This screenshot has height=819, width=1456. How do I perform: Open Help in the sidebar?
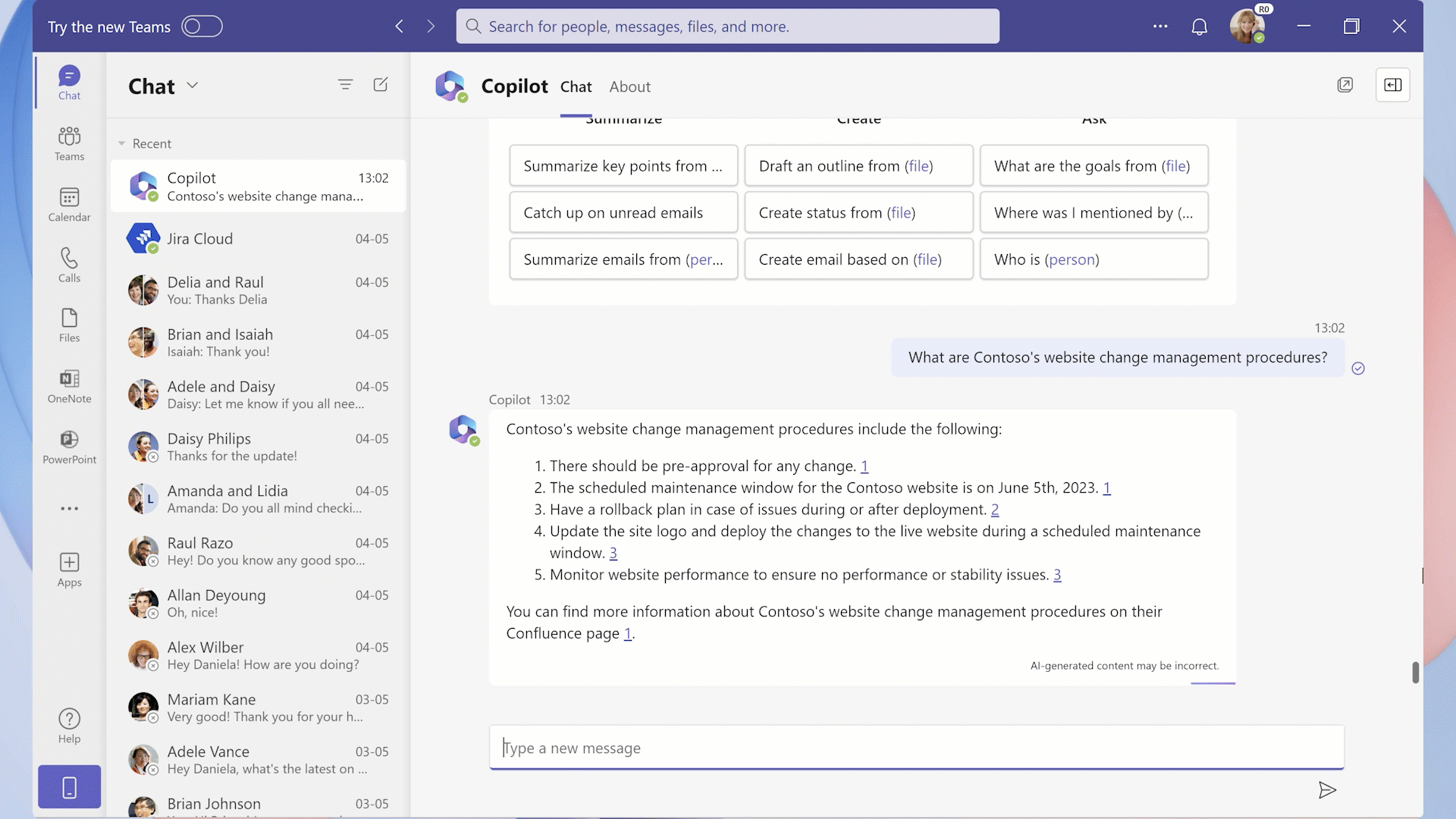[x=68, y=726]
